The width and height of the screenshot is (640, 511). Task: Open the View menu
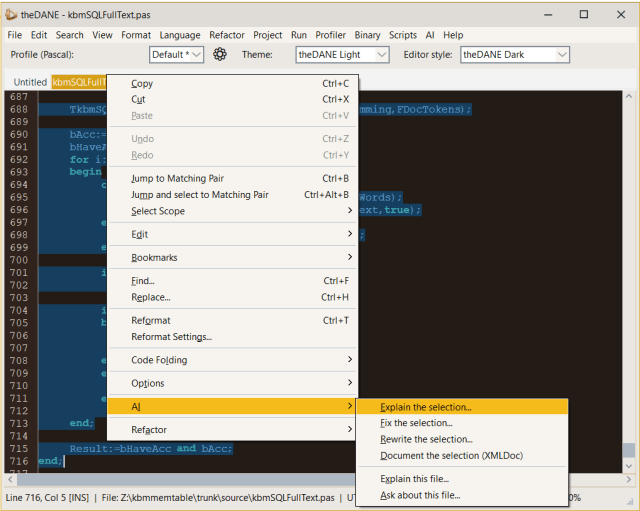pyautogui.click(x=102, y=35)
